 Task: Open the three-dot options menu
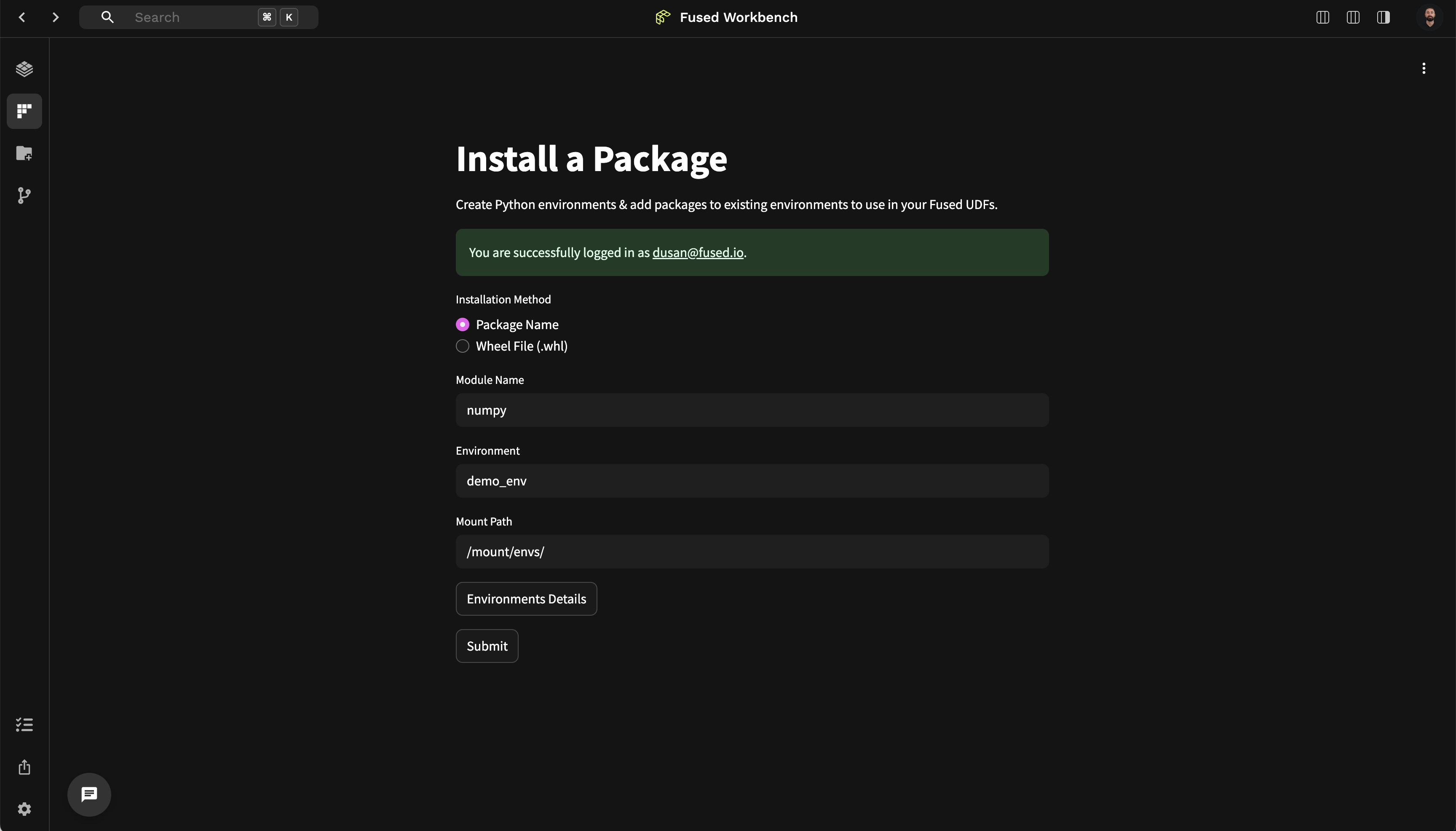tap(1424, 69)
